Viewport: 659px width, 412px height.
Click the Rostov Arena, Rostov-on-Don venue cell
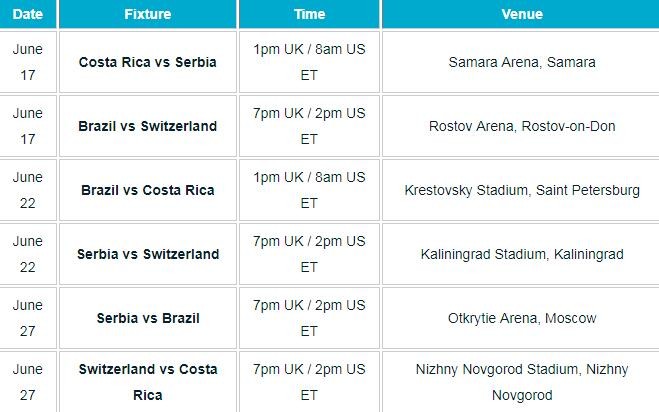pos(521,126)
